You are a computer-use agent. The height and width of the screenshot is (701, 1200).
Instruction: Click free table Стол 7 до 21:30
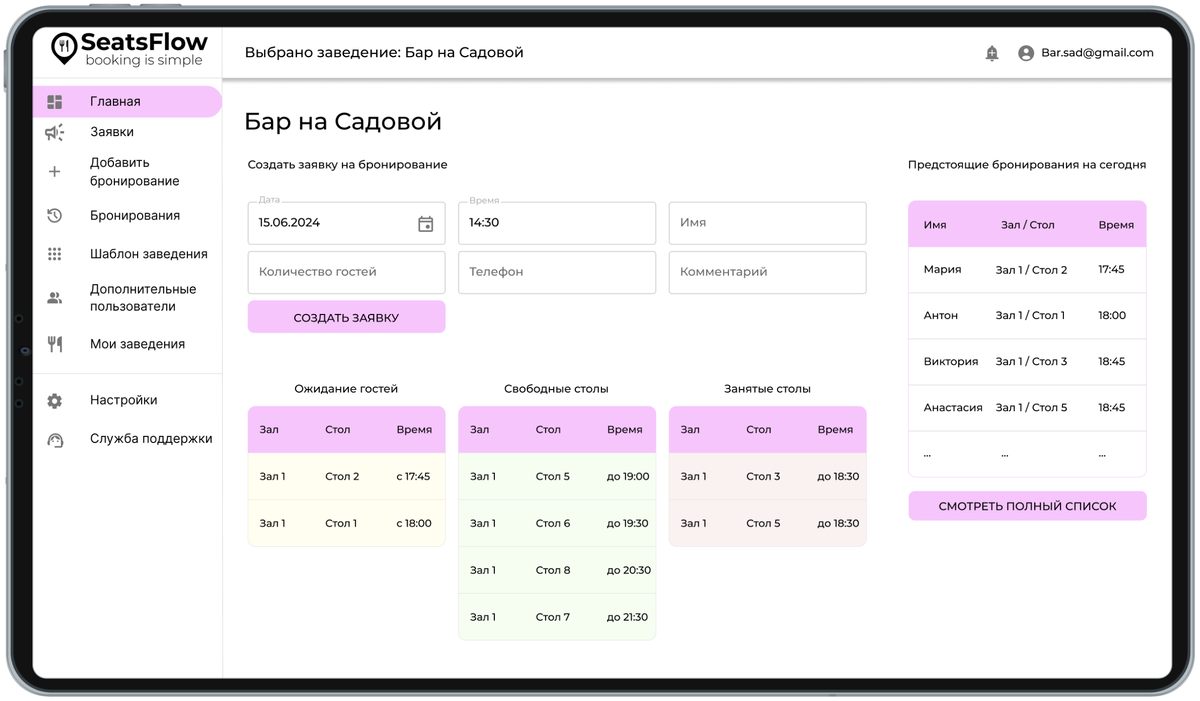557,617
